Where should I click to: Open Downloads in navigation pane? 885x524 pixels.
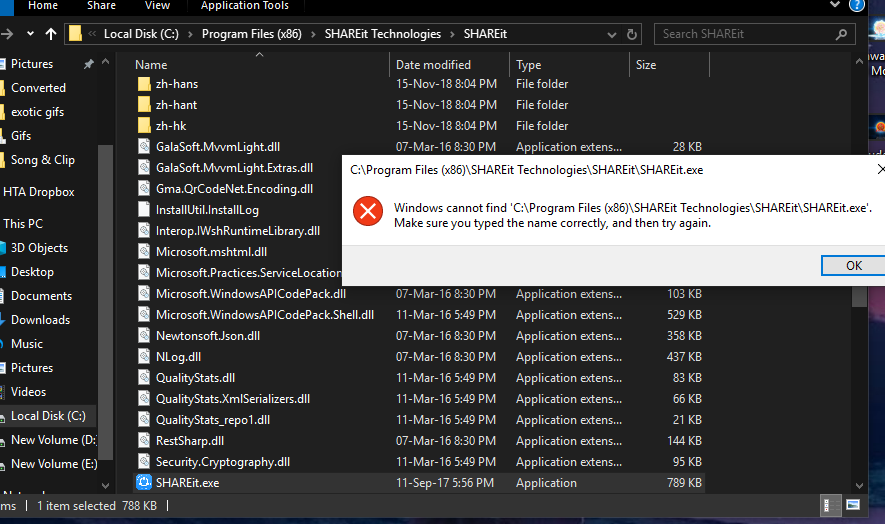(x=40, y=320)
